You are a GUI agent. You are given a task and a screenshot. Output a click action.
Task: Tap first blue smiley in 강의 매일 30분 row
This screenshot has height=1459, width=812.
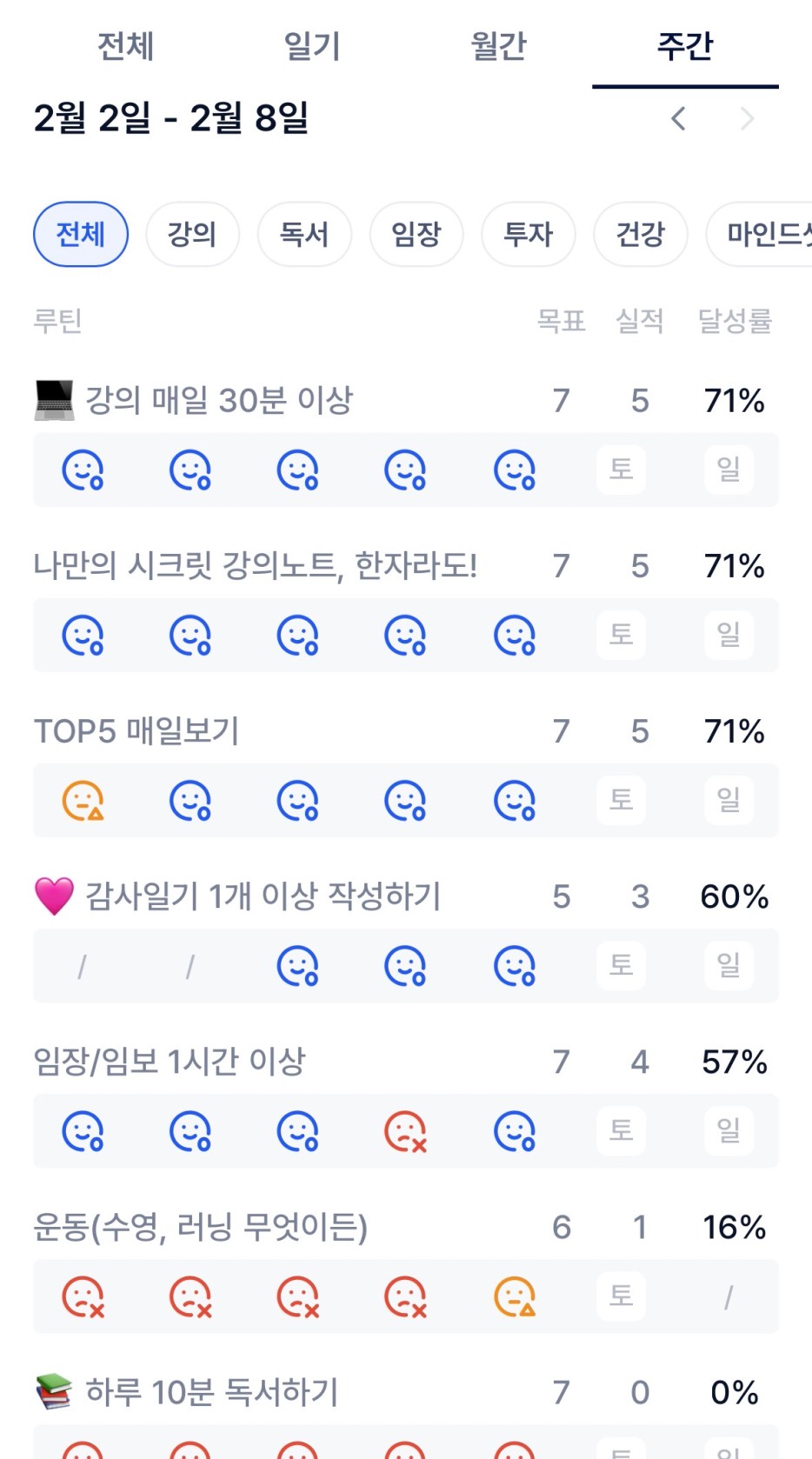[83, 470]
